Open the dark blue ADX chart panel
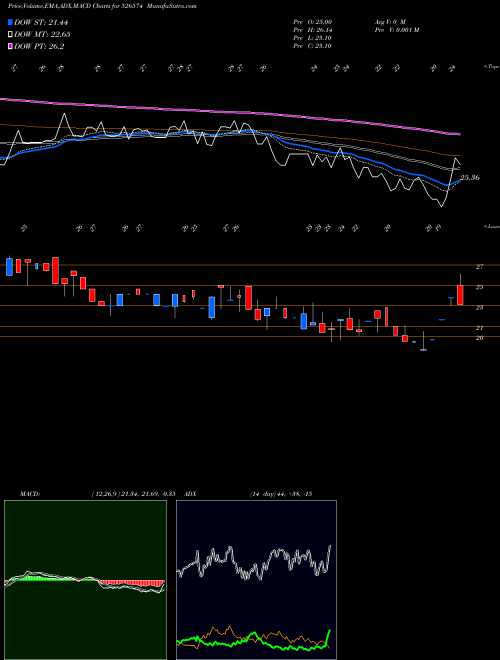 pyautogui.click(x=256, y=580)
